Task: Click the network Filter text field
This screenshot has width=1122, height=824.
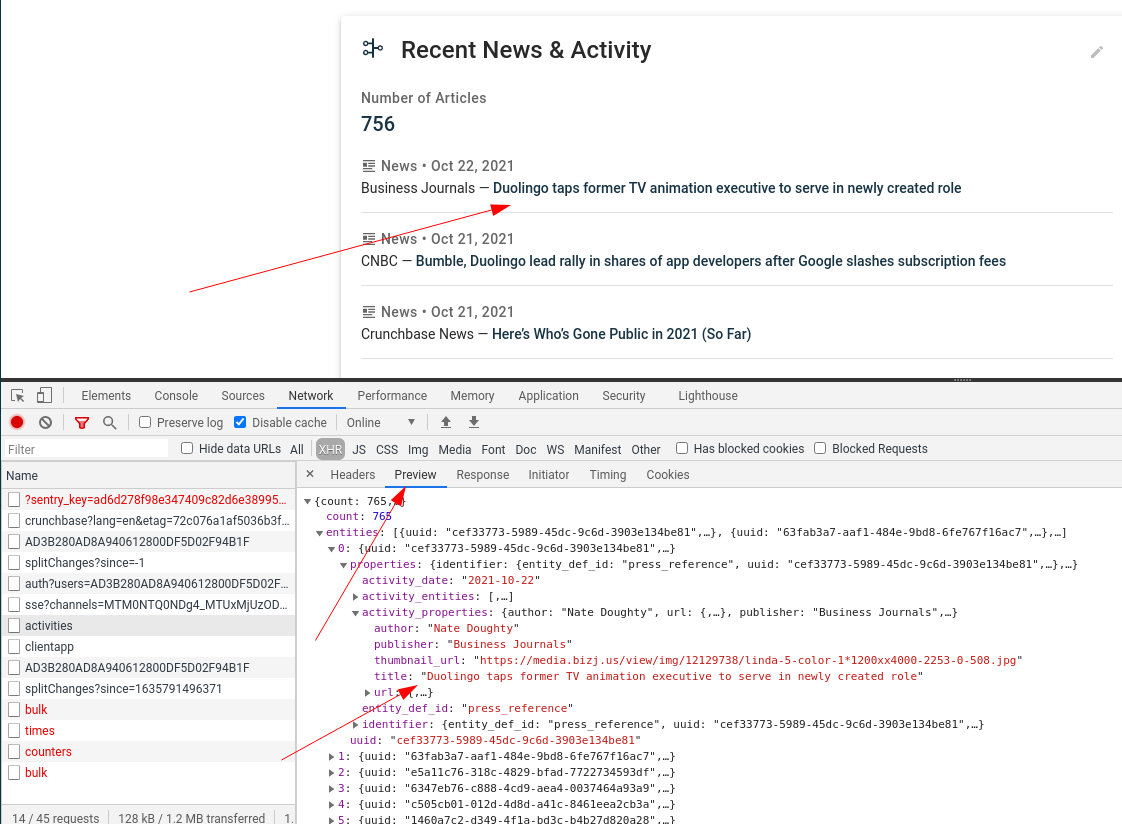Action: 86,448
